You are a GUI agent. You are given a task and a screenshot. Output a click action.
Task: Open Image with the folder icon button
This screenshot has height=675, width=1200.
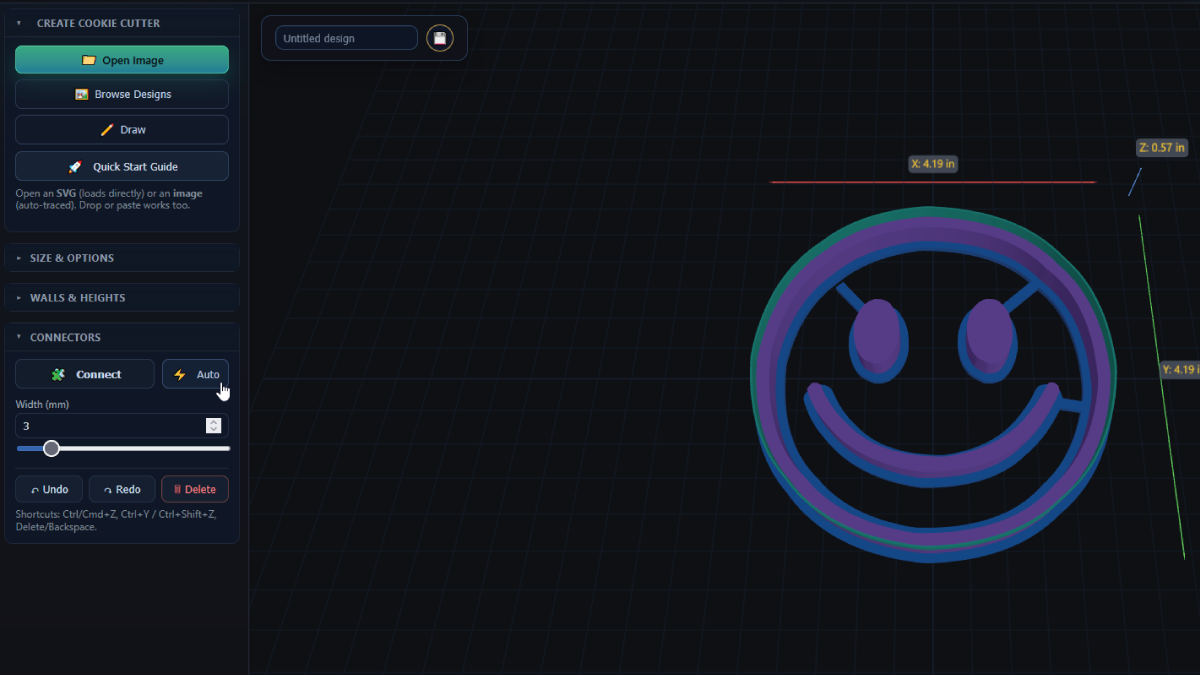point(122,60)
